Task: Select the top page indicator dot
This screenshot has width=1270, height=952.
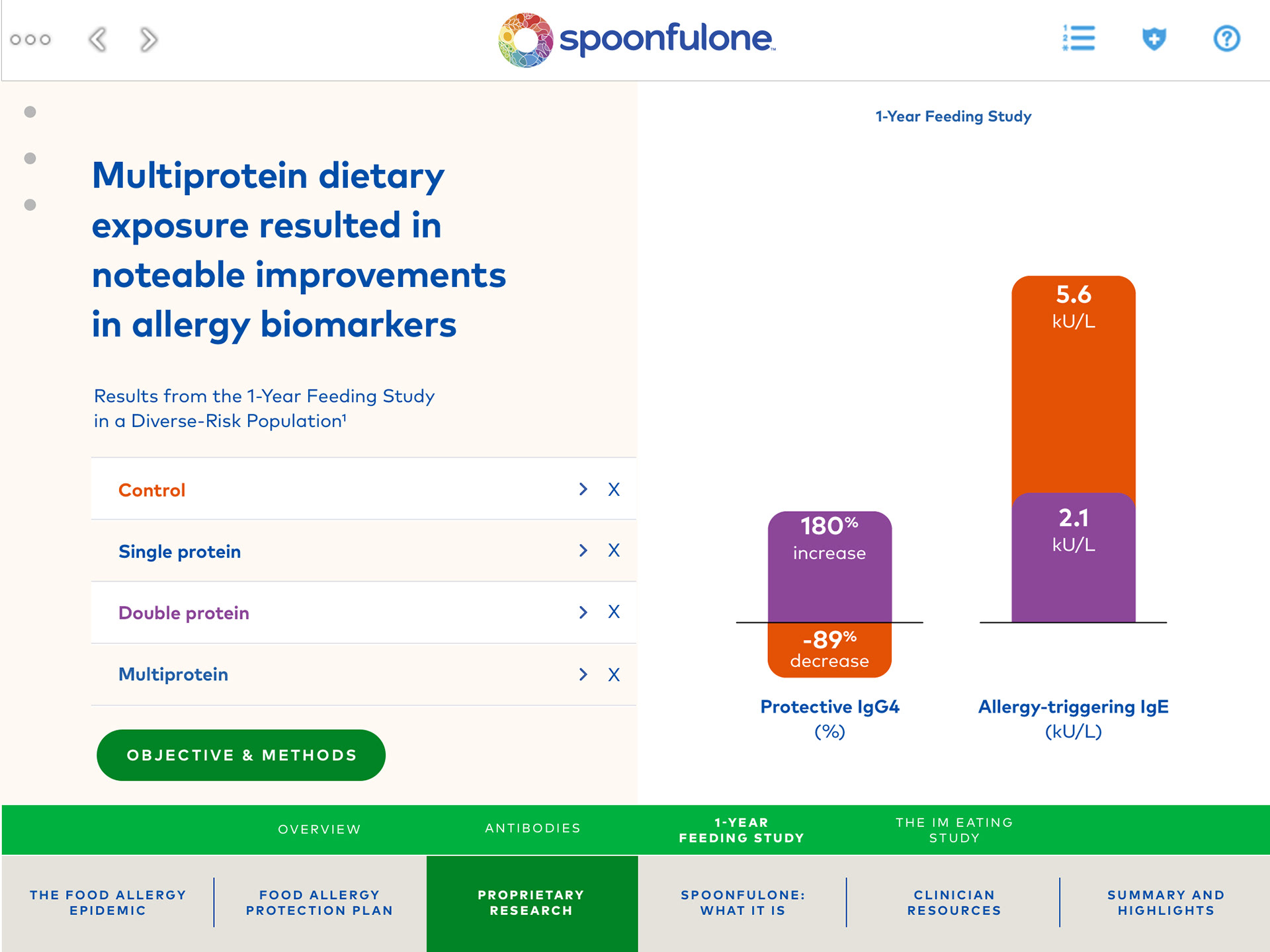Action: [30, 112]
